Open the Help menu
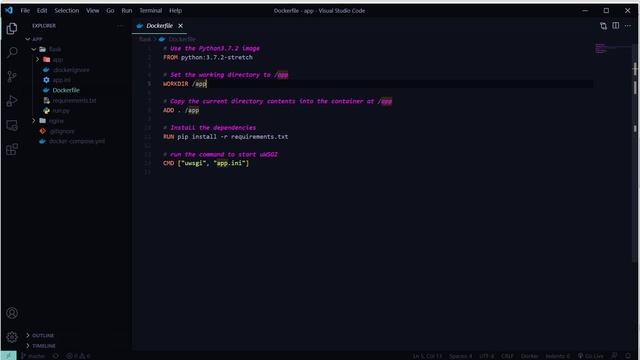This screenshot has height=360, width=640. (176, 11)
